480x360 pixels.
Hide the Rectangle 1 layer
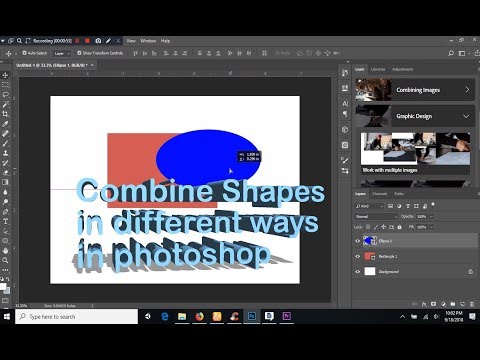tap(358, 256)
